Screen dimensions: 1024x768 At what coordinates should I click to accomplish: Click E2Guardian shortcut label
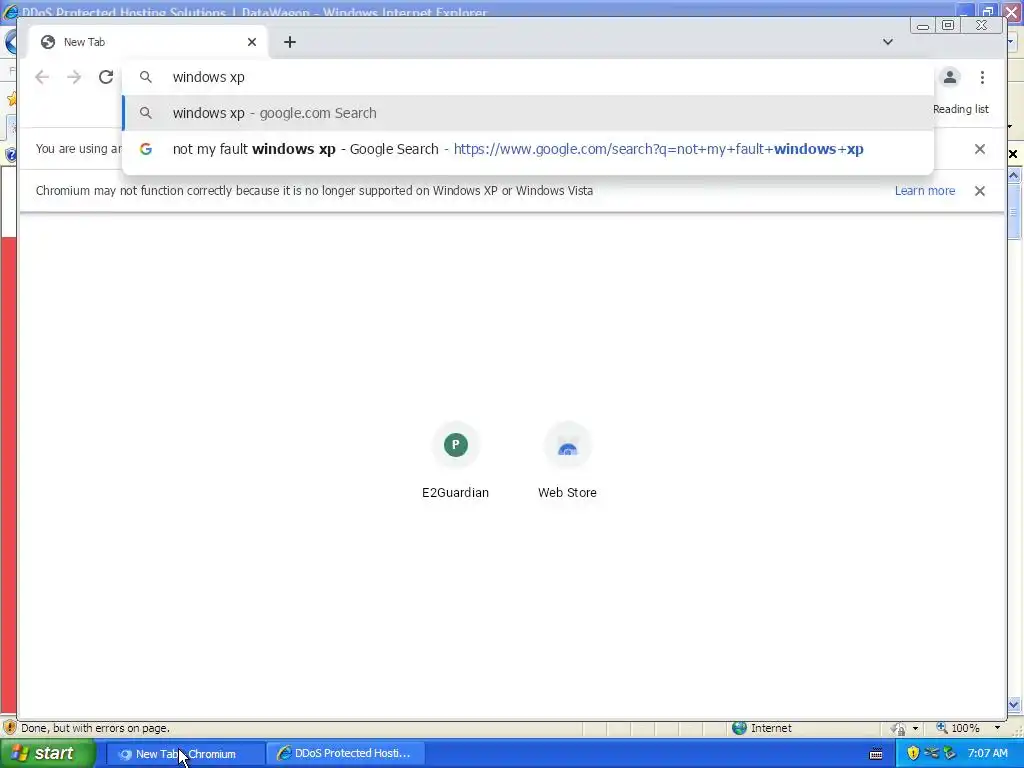[456, 492]
